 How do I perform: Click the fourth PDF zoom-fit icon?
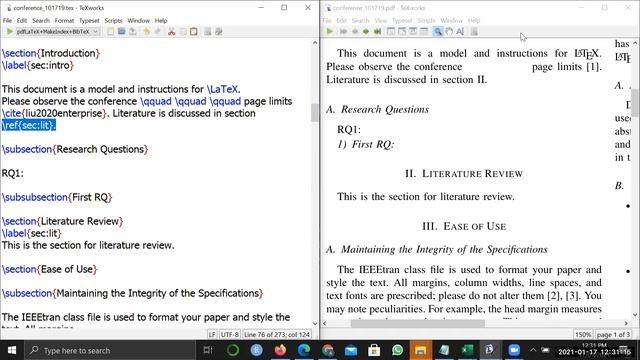tap(424, 31)
